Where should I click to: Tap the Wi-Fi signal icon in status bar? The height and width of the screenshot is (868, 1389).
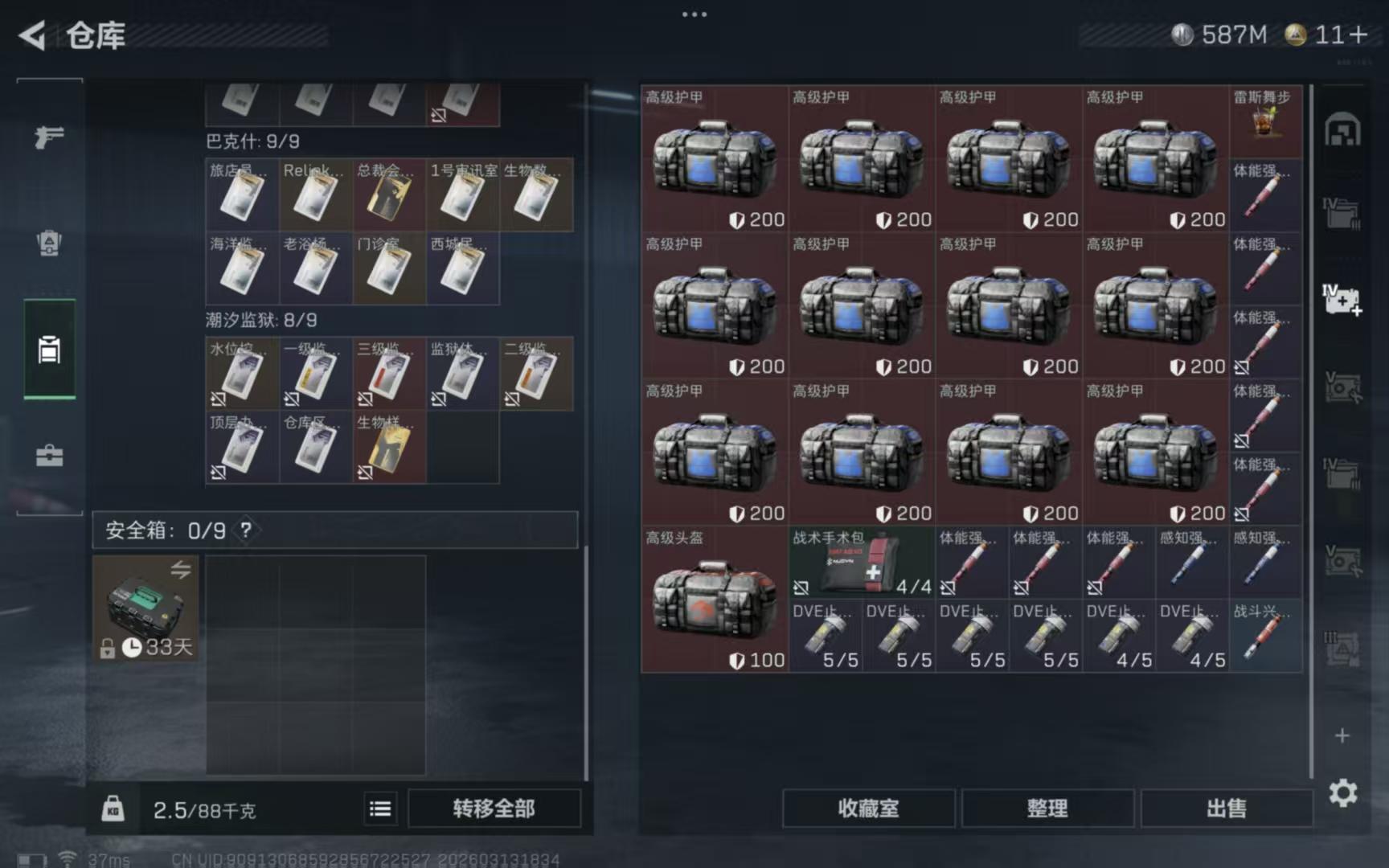[x=68, y=859]
